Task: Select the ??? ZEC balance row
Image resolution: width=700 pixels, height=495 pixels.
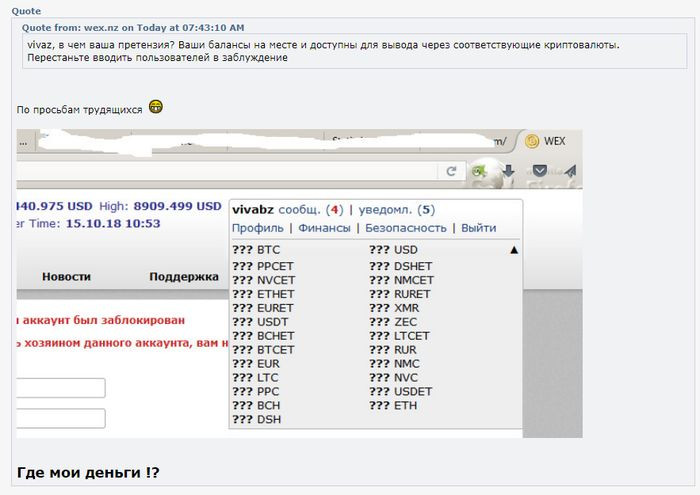Action: (393, 322)
